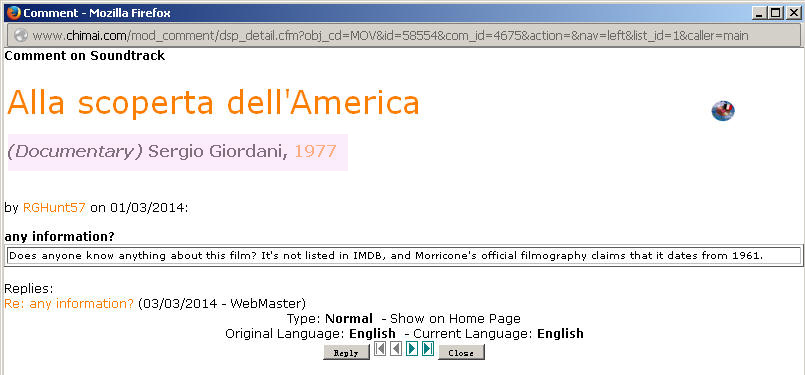Click the 'any information?' comment subject heading
The image size is (805, 375).
tap(59, 237)
